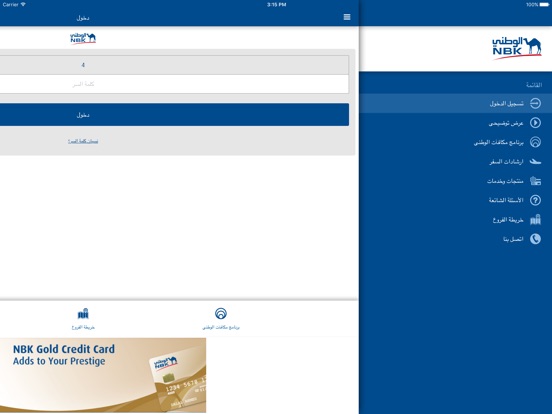The image size is (552, 414).
Task: Open the hamburger menu icon
Action: 347,17
